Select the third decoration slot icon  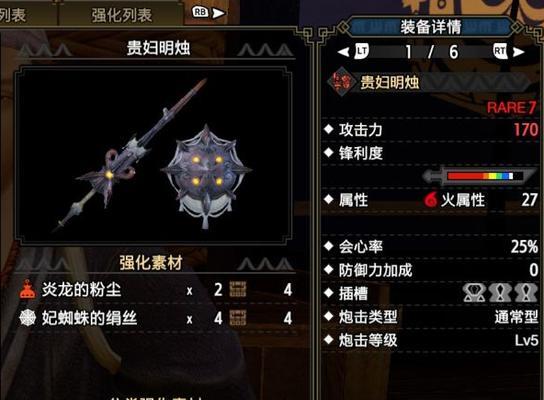coord(526,292)
